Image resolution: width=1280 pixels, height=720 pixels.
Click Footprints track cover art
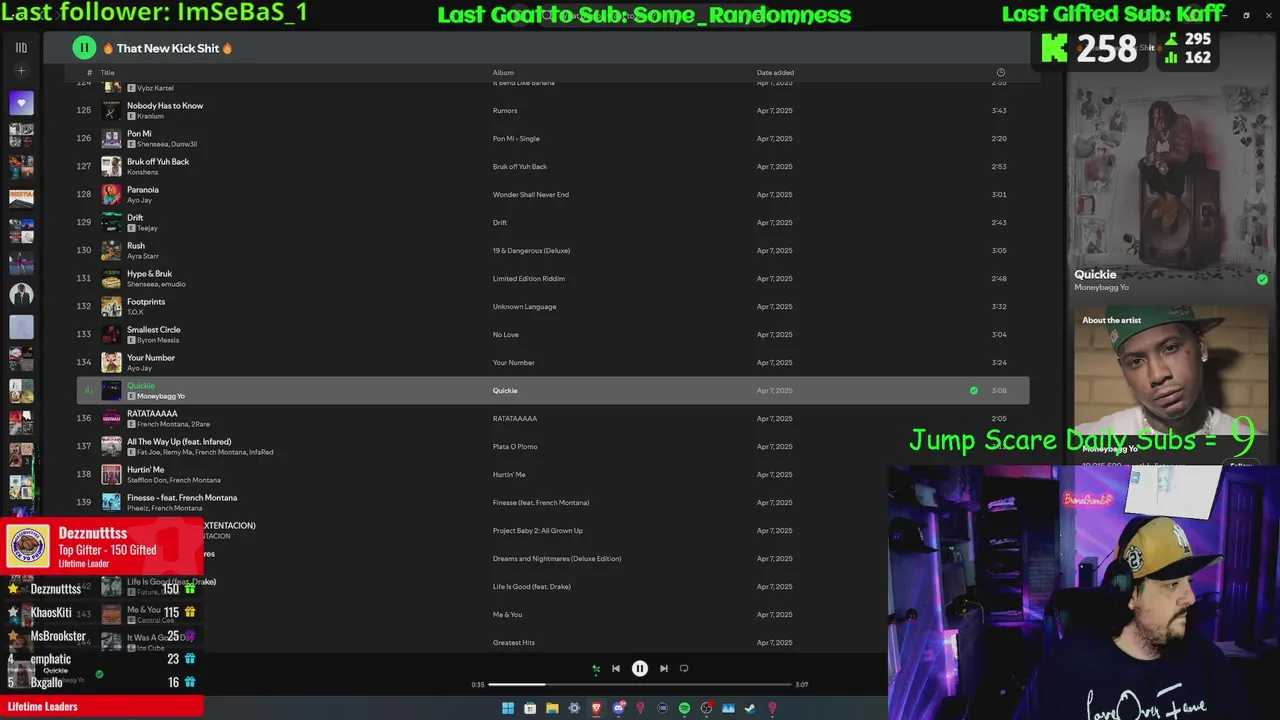coord(111,307)
